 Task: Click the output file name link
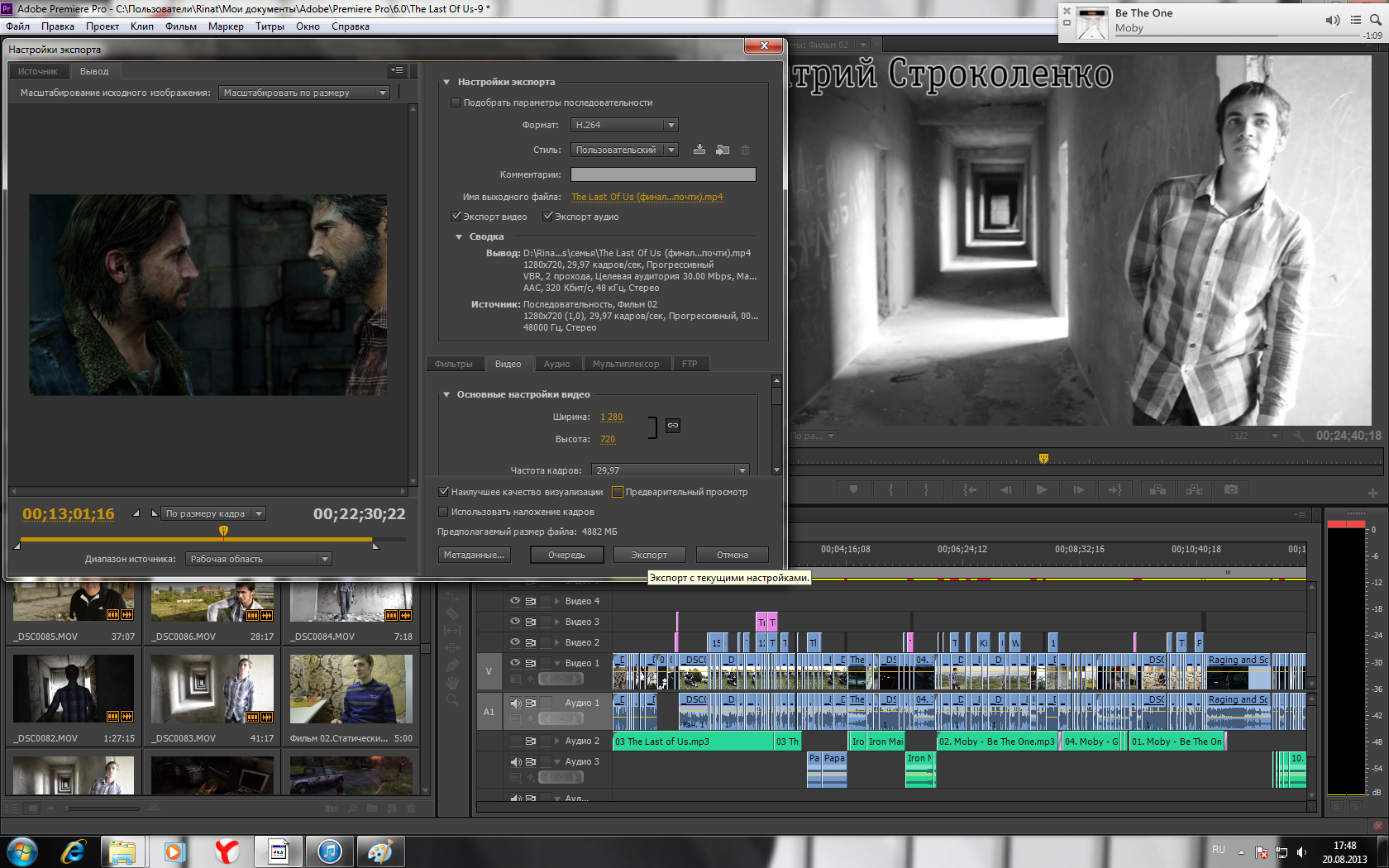coord(647,197)
